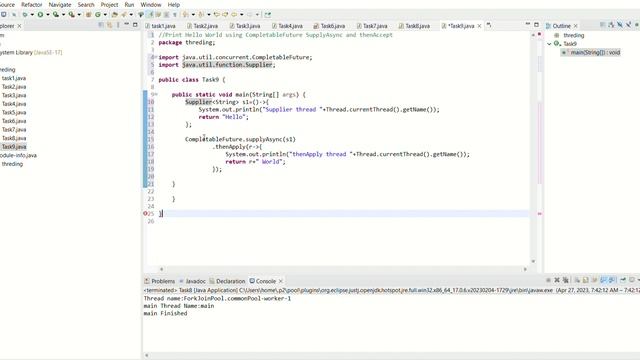Click Remove All Terminated Launches icon
Viewport: 640px width, 360px height.
coord(566,280)
